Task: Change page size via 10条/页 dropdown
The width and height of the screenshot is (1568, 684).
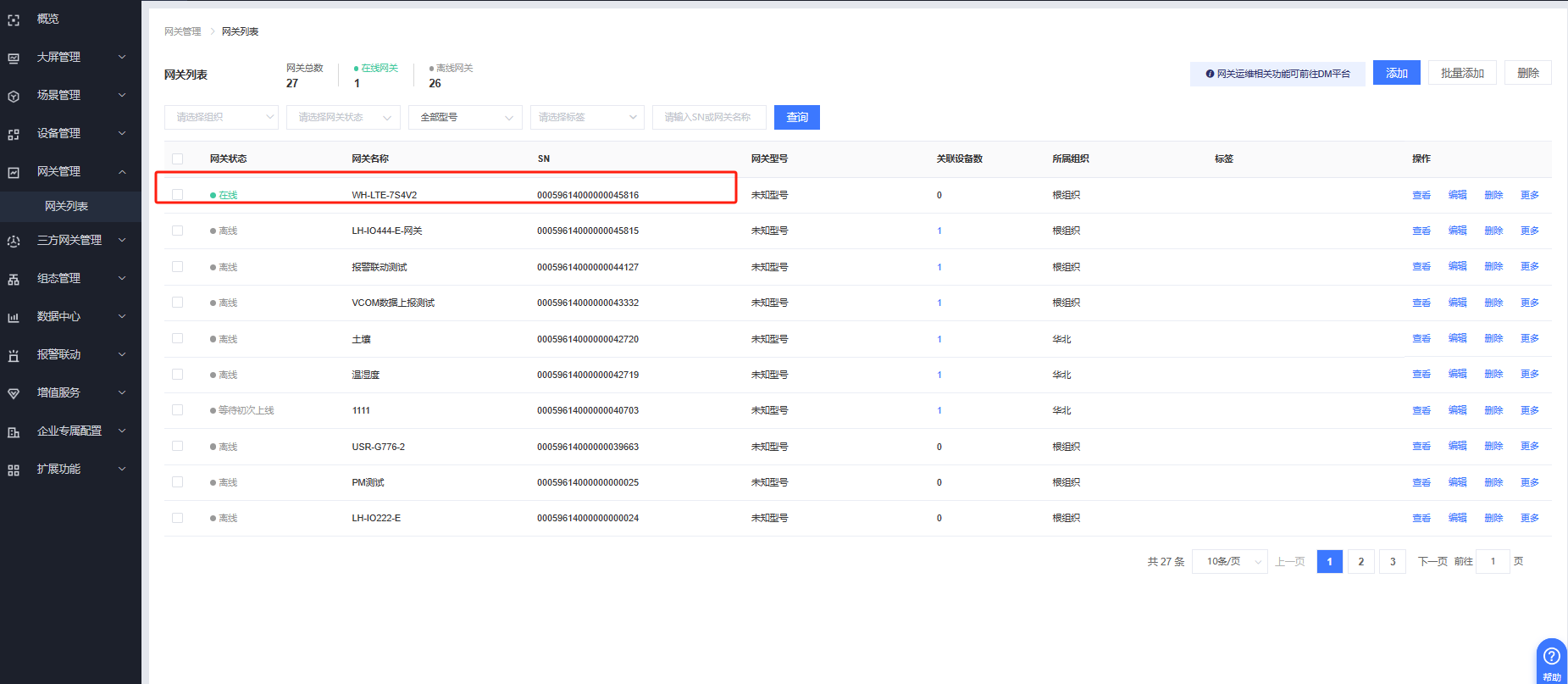Action: (1229, 561)
